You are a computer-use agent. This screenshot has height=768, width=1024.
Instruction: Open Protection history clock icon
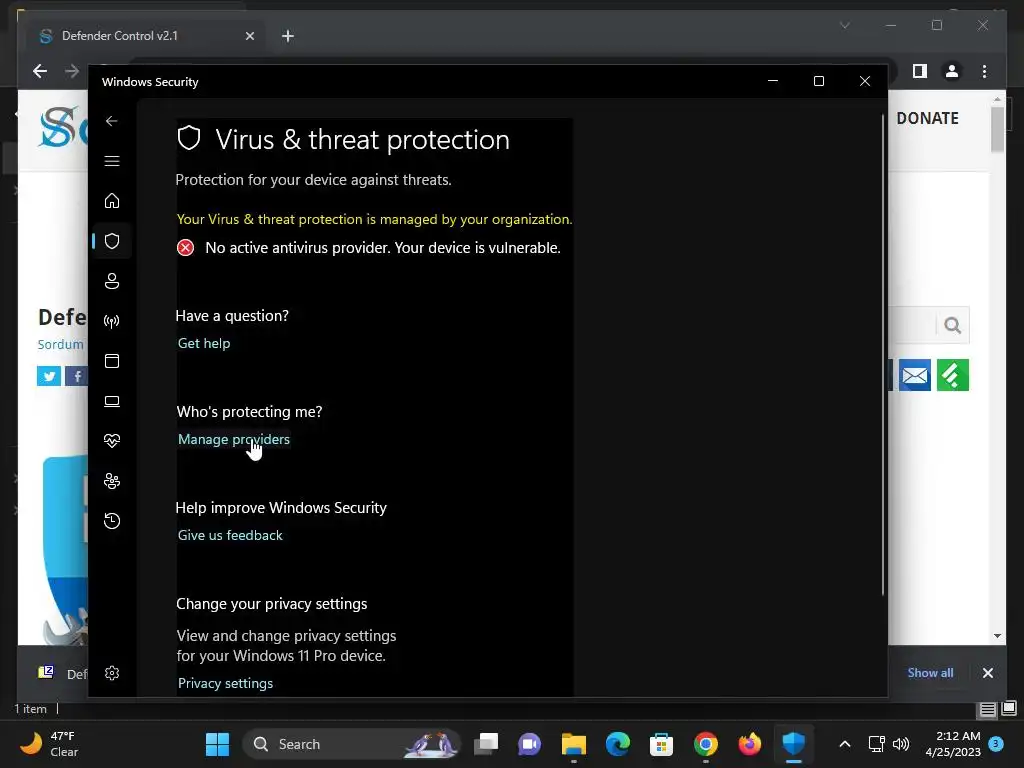pyautogui.click(x=112, y=521)
